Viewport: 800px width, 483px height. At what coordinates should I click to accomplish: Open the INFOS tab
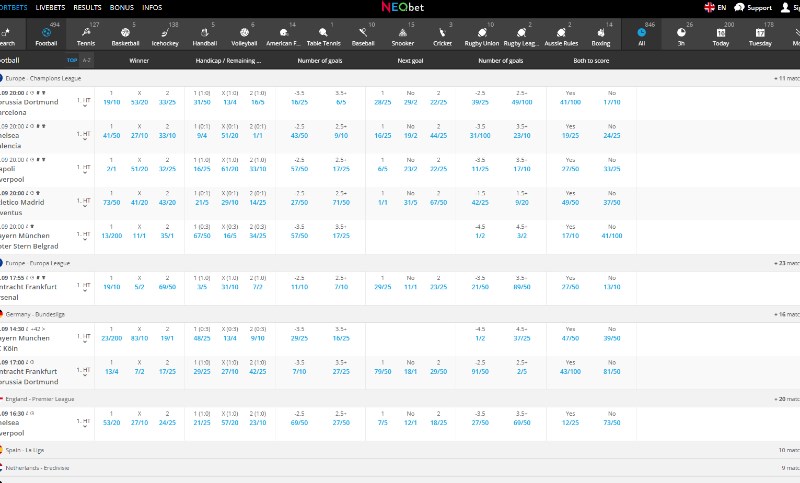pos(152,7)
